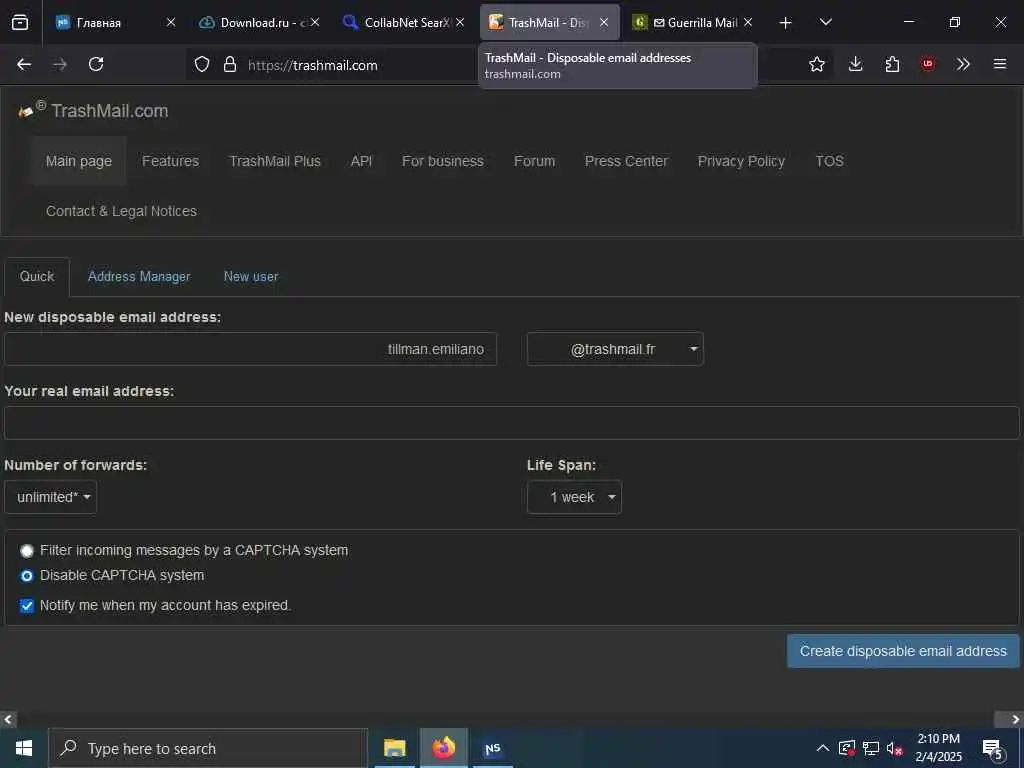Open the Press Center link
Viewport: 1024px width, 768px height.
coord(626,161)
